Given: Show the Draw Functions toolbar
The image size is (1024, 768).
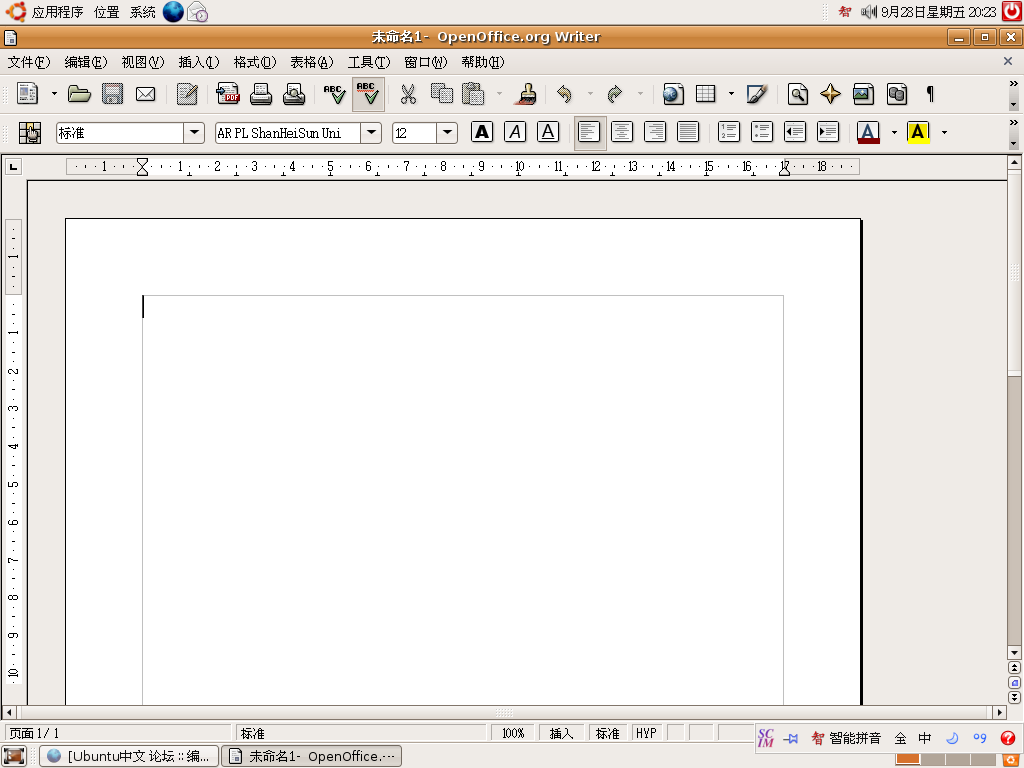Looking at the screenshot, I should click(x=756, y=94).
